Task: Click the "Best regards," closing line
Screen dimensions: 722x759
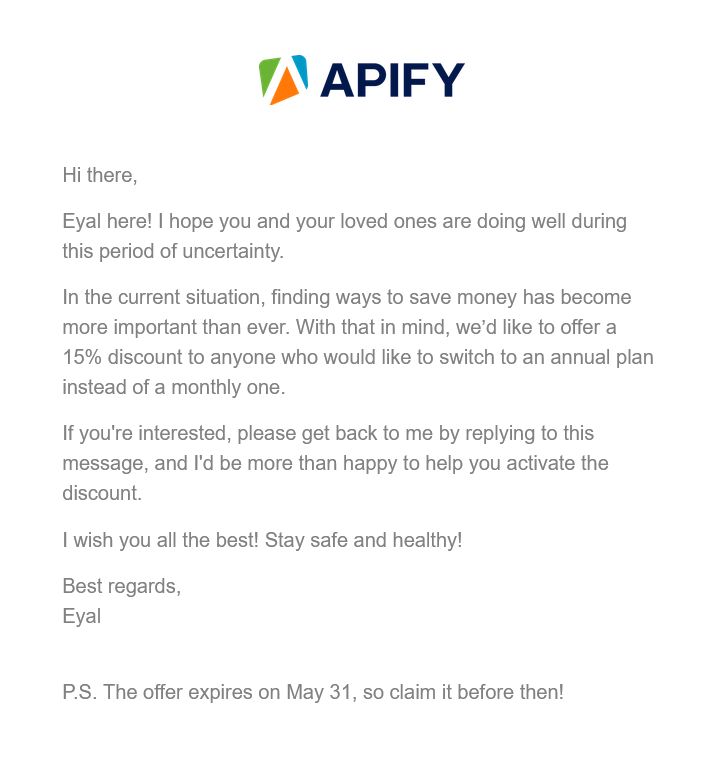Action: [x=121, y=586]
